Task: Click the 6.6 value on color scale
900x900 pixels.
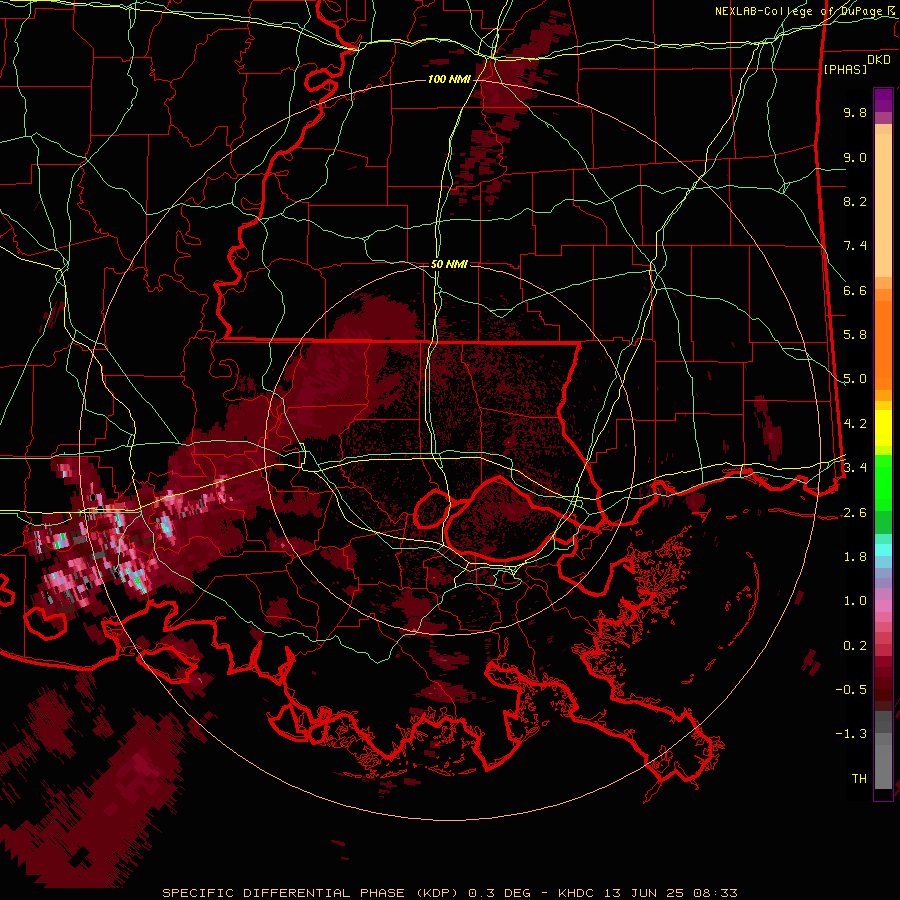Action: coord(855,290)
